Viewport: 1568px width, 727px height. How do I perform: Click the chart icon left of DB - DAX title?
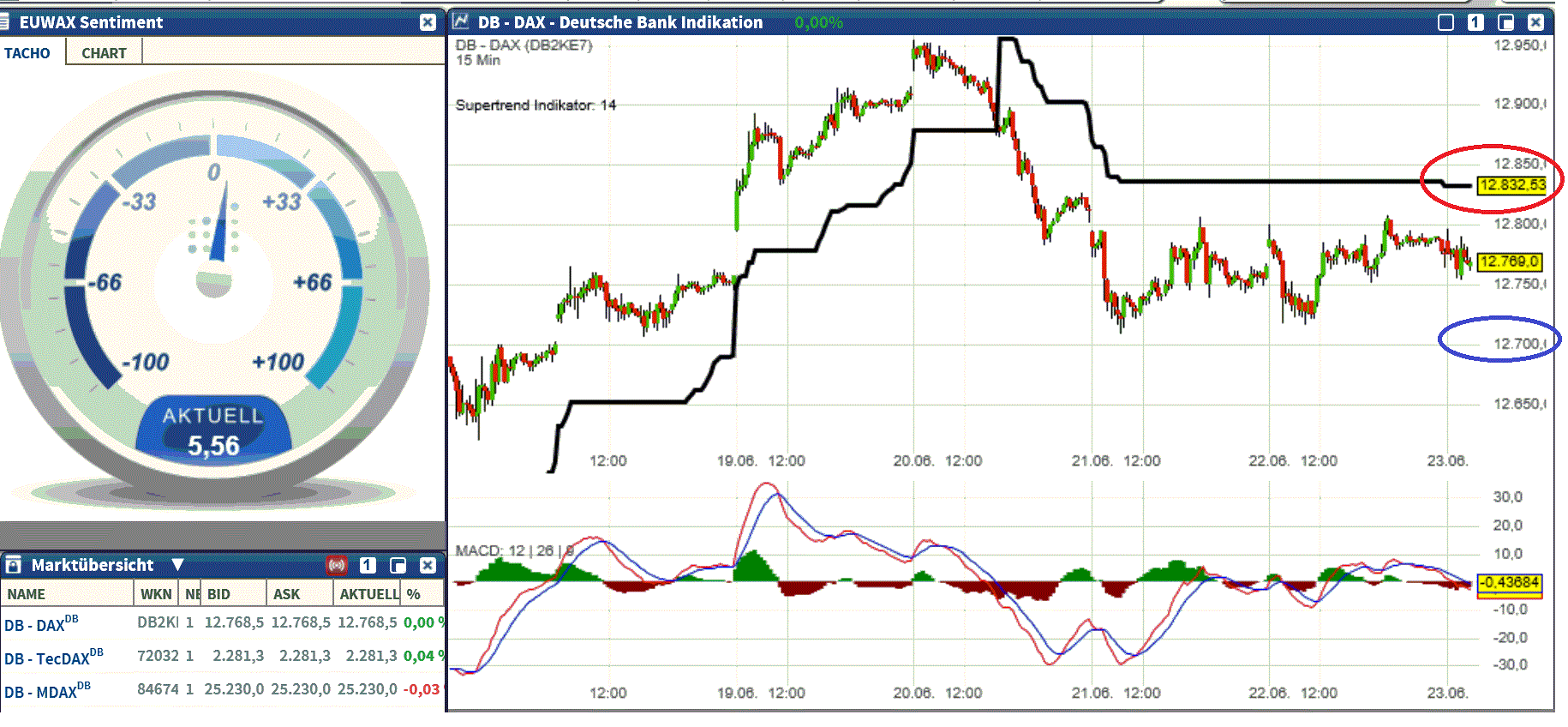point(461,21)
